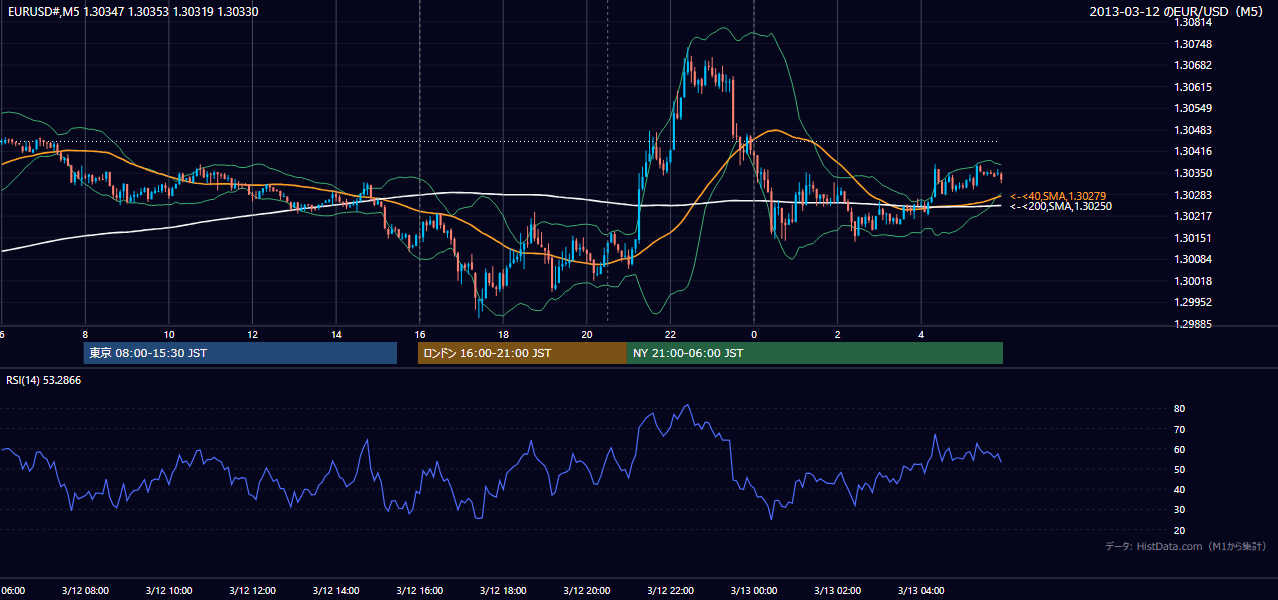Screen dimensions: 1278x600
Task: Click RSI scale level 40
Action: click(1179, 490)
